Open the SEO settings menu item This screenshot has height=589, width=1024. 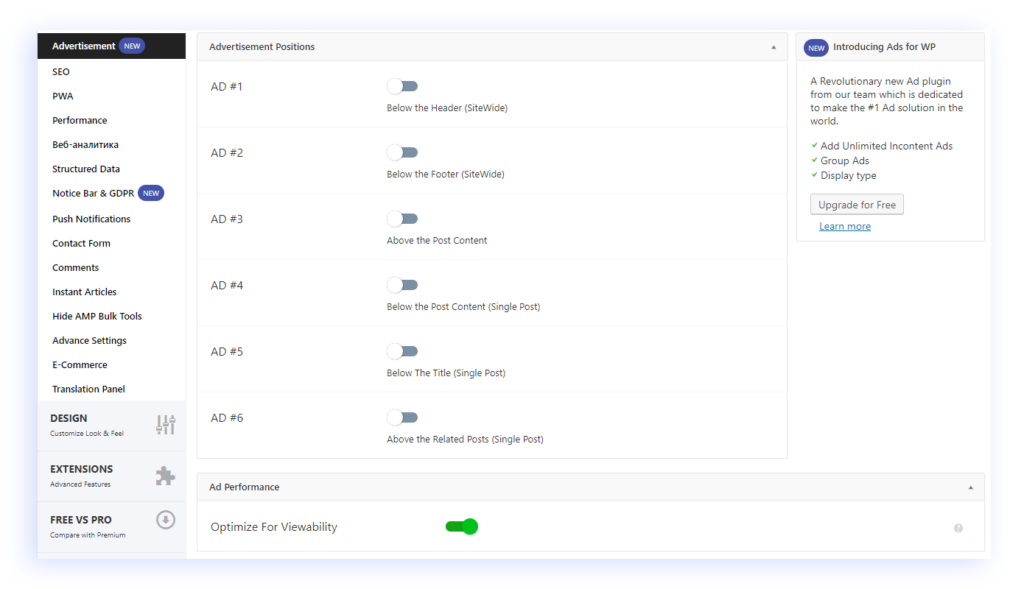(61, 72)
